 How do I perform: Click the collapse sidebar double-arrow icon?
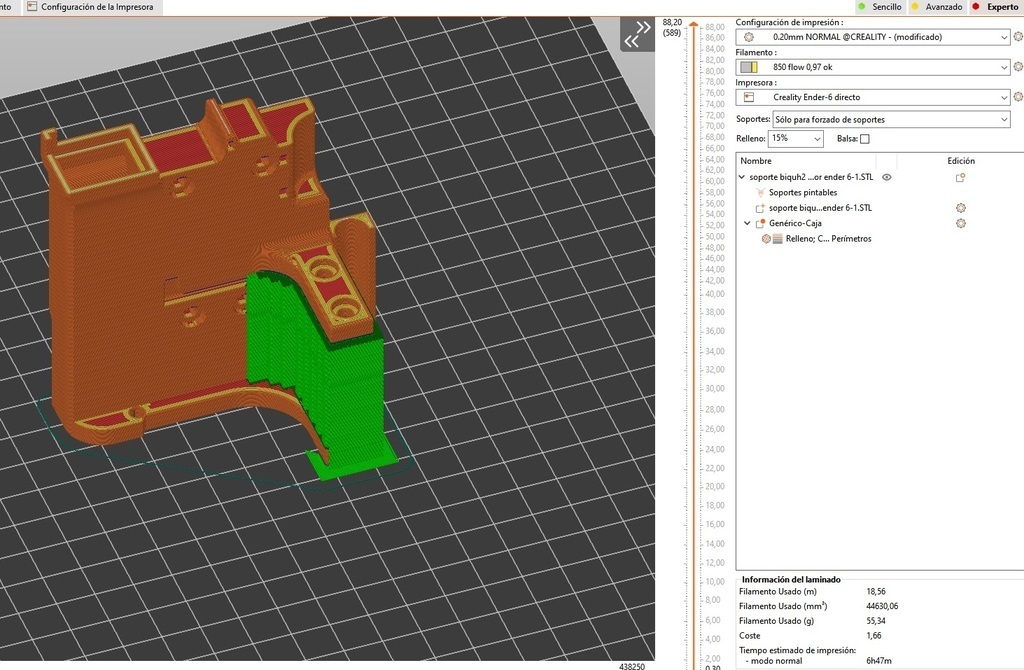pos(637,34)
